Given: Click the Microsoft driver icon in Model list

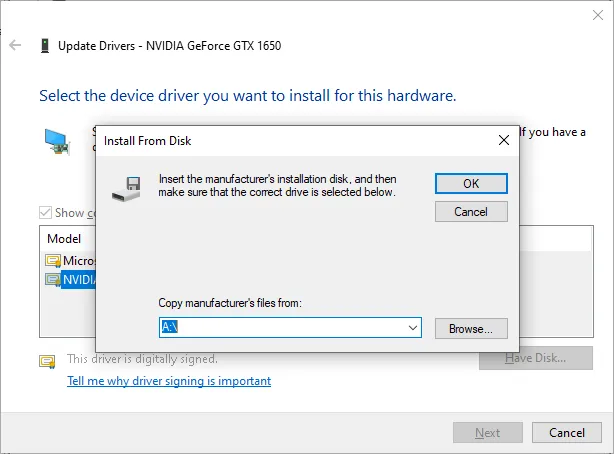Looking at the screenshot, I should (53, 261).
